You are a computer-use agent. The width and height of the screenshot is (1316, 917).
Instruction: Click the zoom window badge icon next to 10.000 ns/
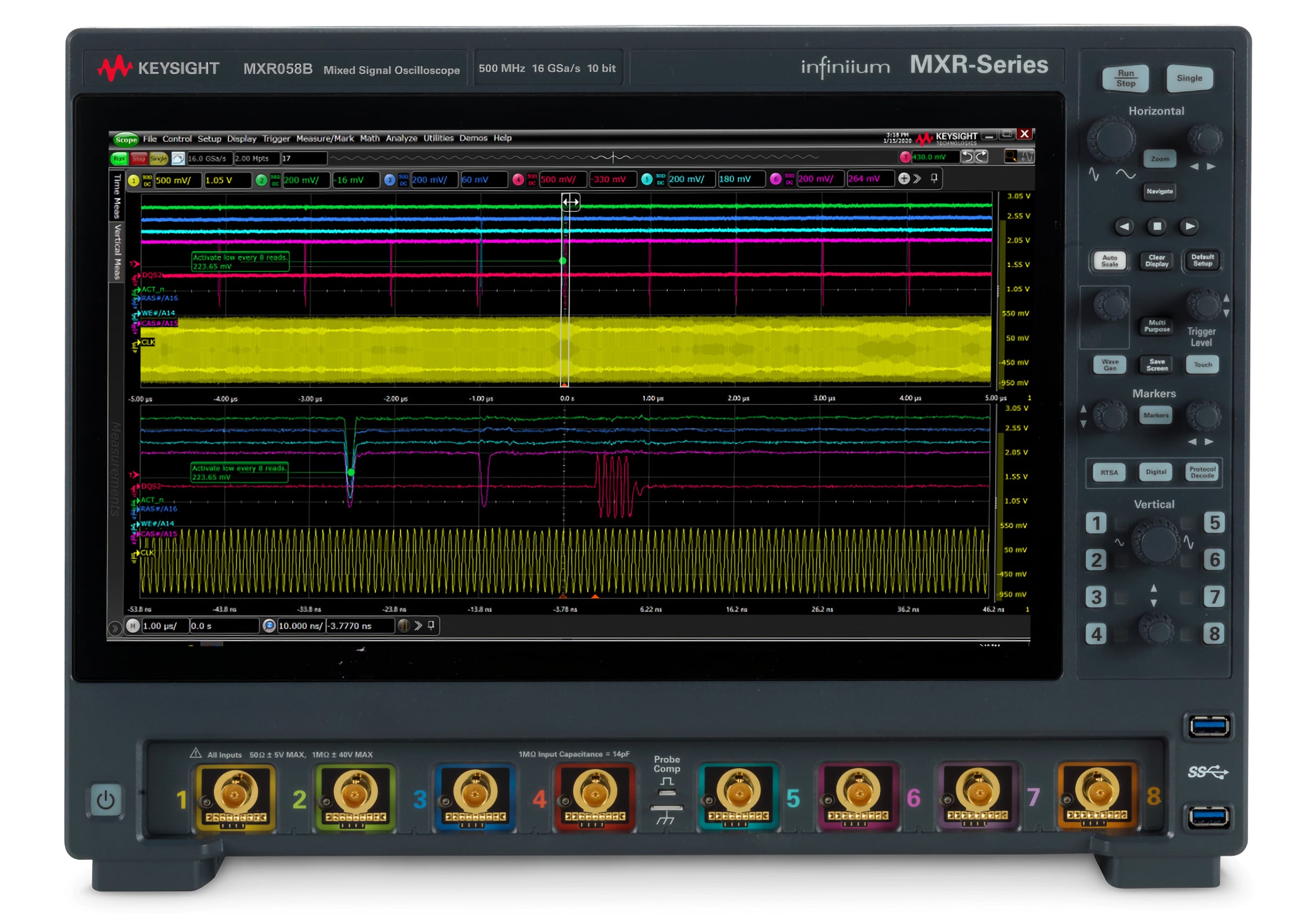click(269, 626)
